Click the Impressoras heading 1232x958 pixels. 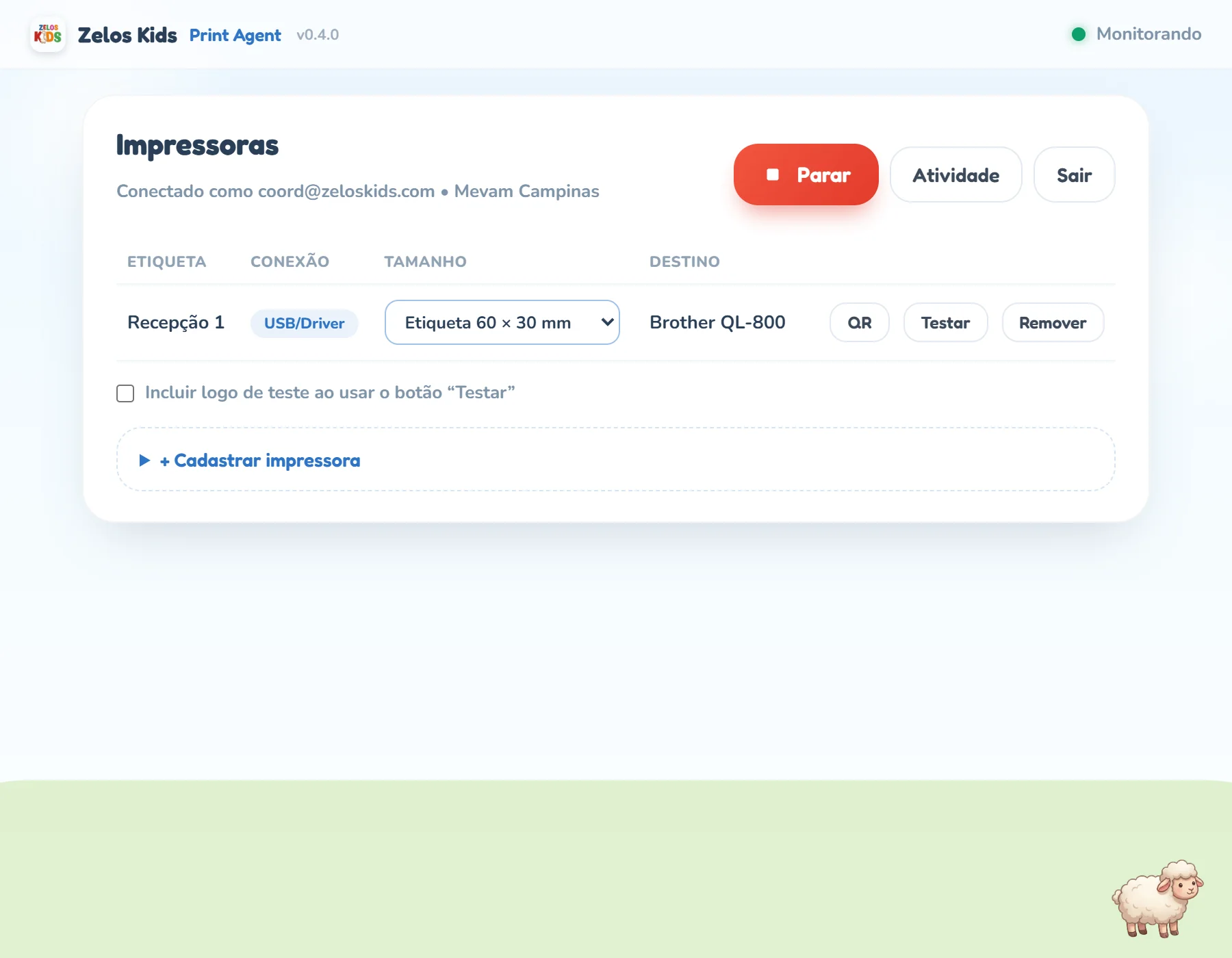point(197,145)
